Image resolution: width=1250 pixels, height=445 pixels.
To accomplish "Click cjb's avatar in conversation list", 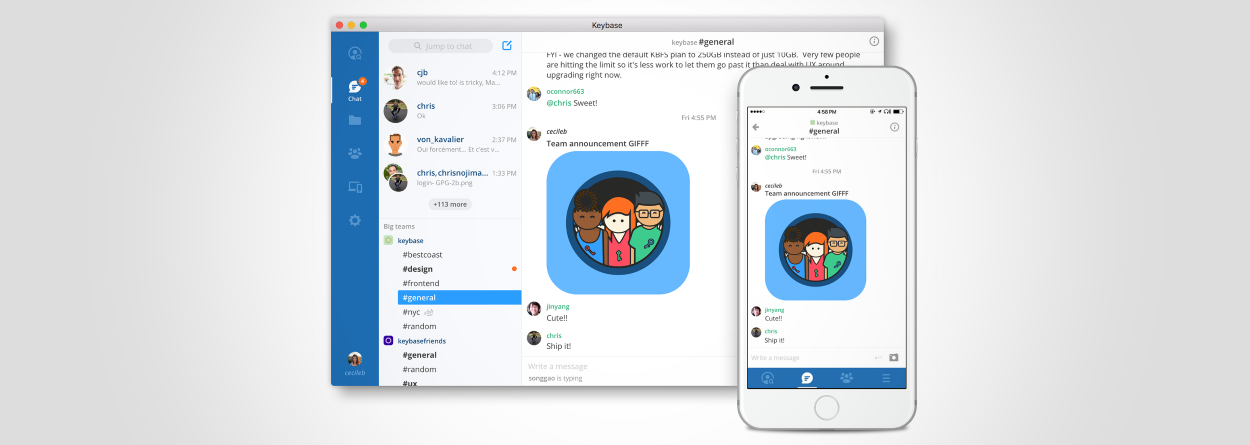I will click(x=397, y=78).
